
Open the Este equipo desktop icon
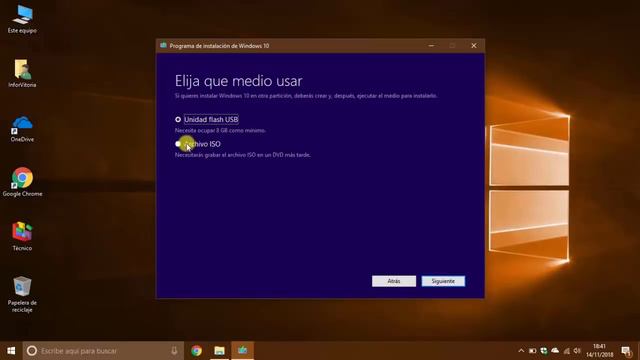coord(22,19)
